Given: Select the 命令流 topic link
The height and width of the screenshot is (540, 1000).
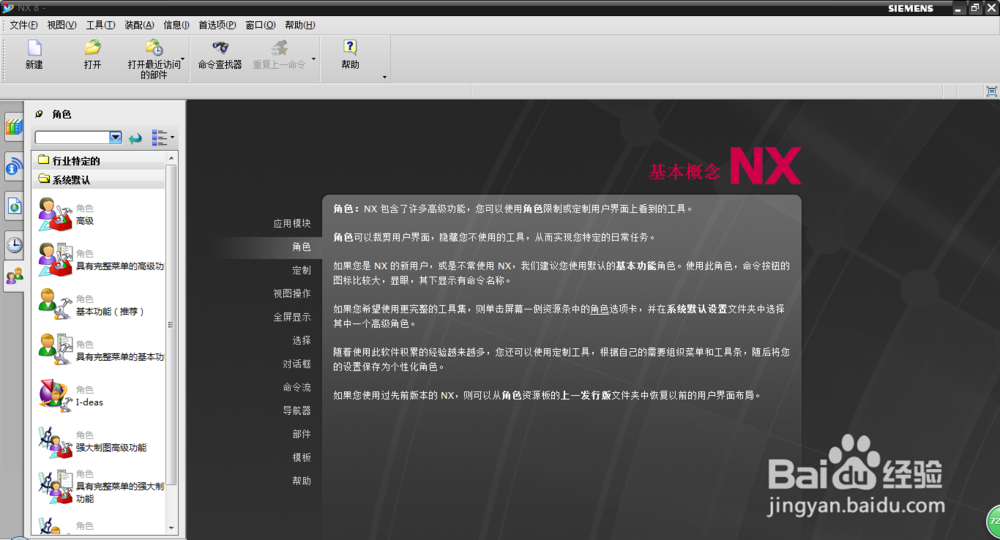Looking at the screenshot, I should click(297, 387).
